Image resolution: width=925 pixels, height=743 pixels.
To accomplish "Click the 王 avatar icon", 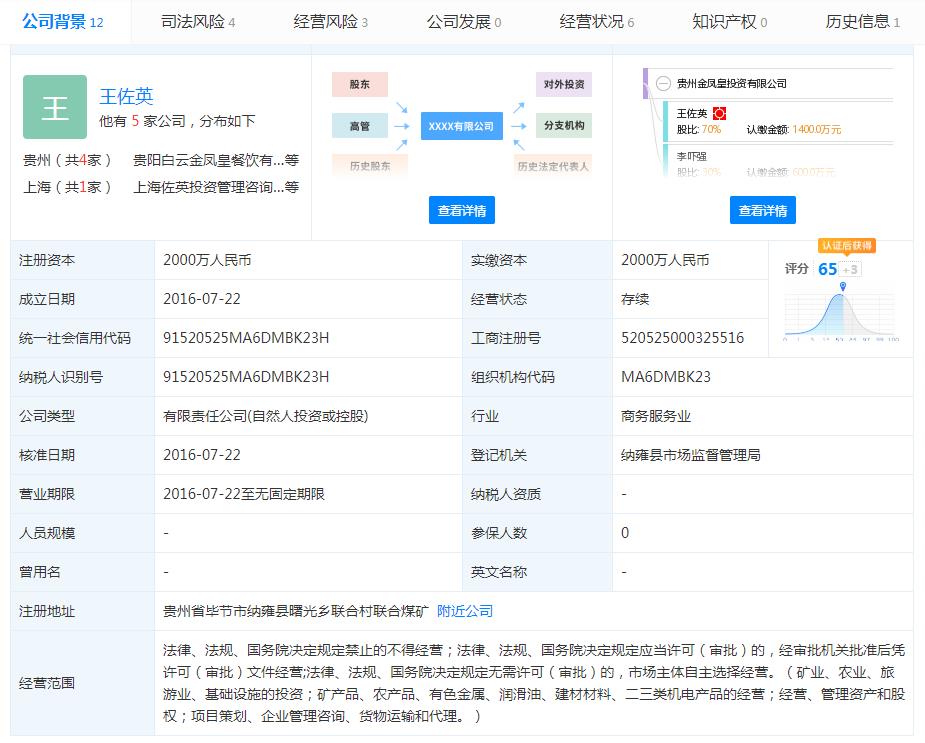I will point(55,105).
